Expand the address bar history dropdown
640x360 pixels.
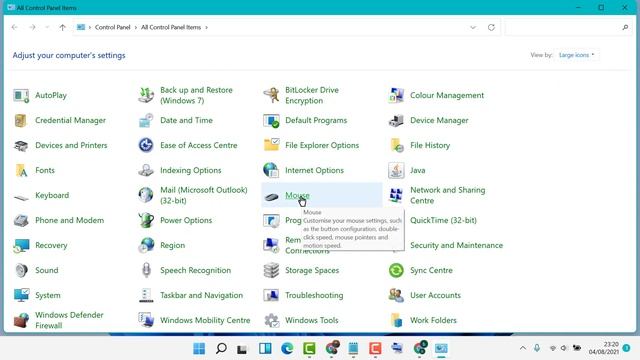click(473, 27)
